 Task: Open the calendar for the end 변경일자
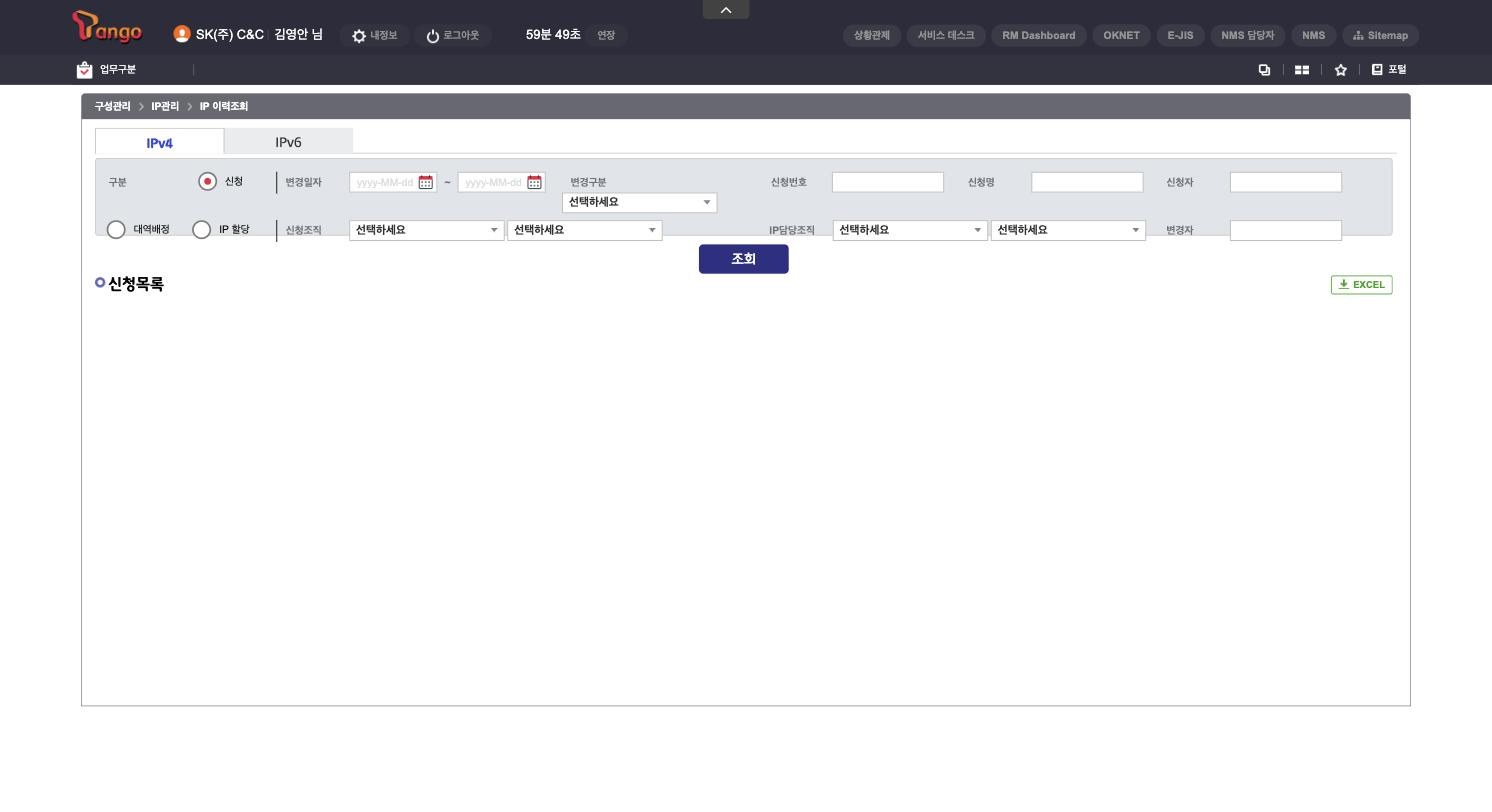(x=534, y=182)
